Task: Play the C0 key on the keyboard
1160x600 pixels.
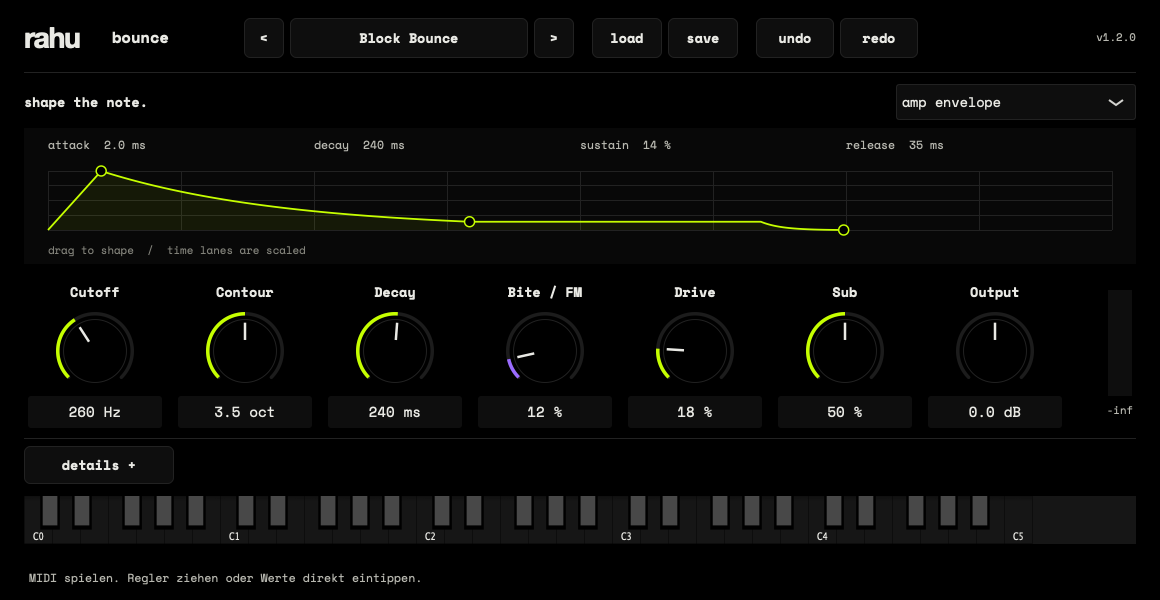Action: (x=38, y=536)
